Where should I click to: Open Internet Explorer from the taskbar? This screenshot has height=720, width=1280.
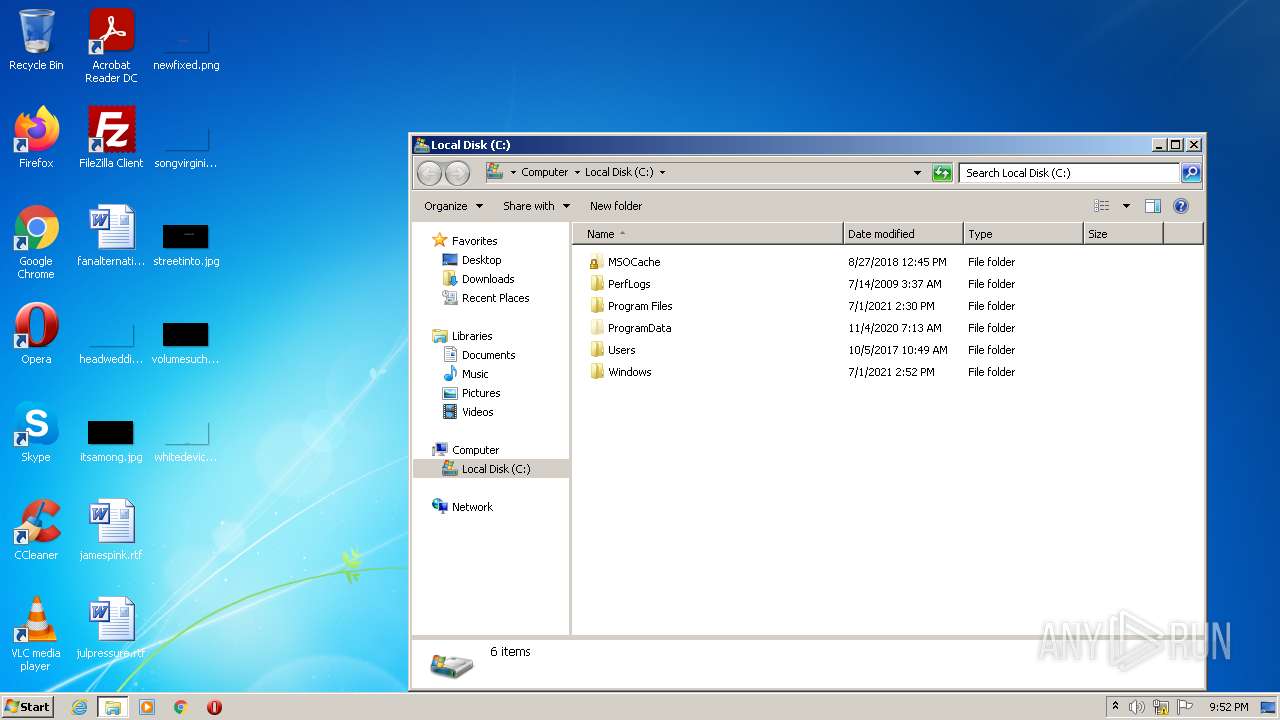coord(79,707)
